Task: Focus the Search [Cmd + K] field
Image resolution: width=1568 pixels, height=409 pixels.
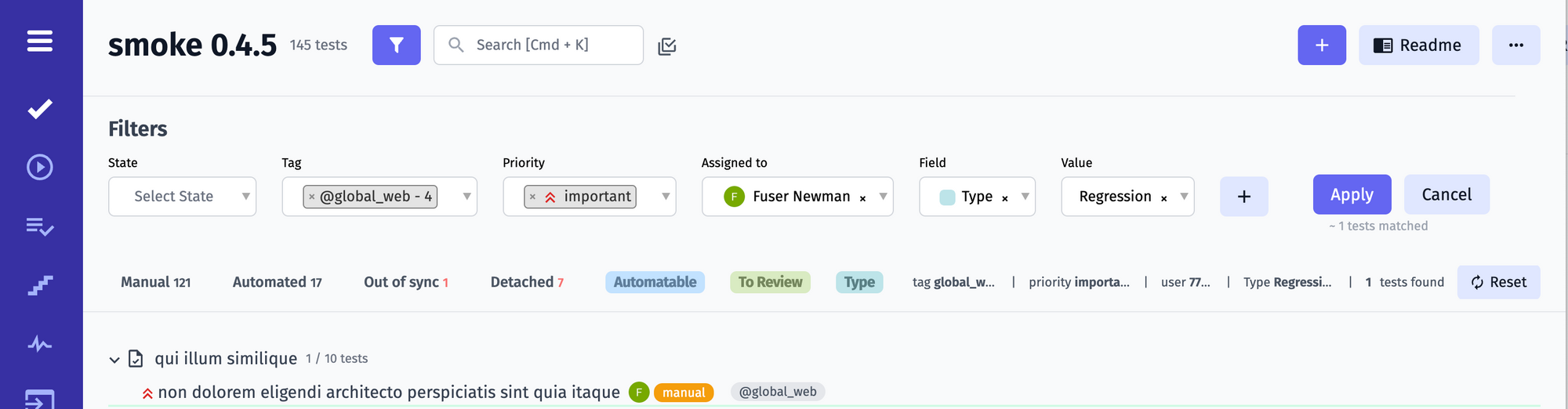Action: pyautogui.click(x=539, y=45)
